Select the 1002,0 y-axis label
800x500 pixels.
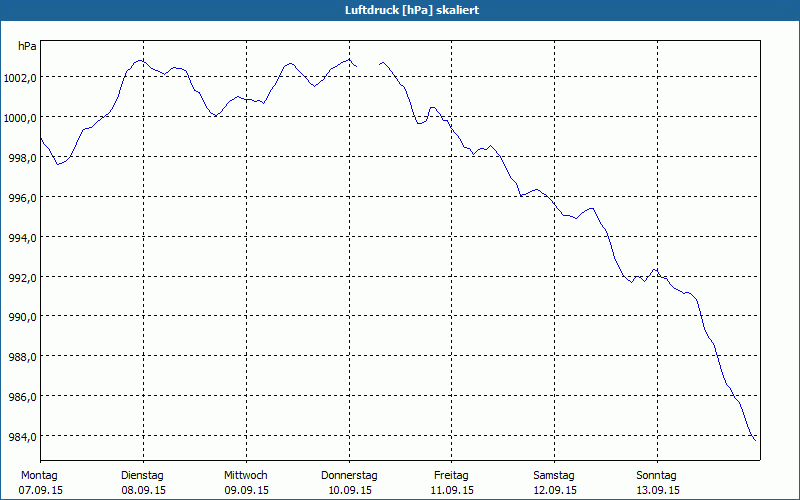(20, 78)
